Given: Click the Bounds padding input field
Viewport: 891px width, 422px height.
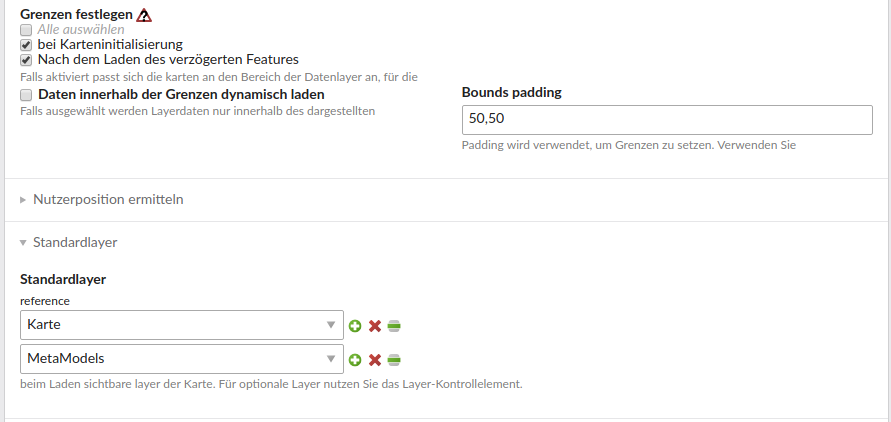Looking at the screenshot, I should (667, 120).
